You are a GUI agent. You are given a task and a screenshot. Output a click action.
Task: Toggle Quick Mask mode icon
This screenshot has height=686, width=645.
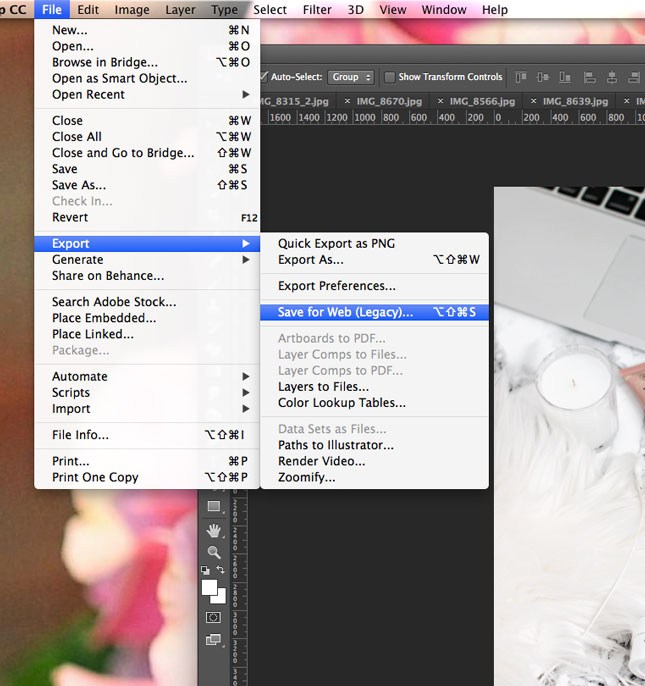pyautogui.click(x=213, y=617)
